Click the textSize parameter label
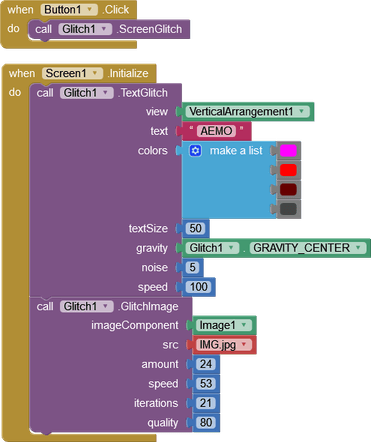 click(148, 228)
